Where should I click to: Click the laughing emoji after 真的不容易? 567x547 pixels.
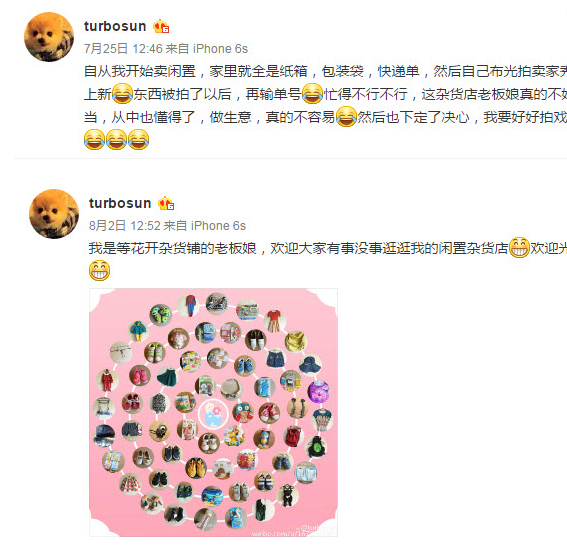[x=346, y=116]
